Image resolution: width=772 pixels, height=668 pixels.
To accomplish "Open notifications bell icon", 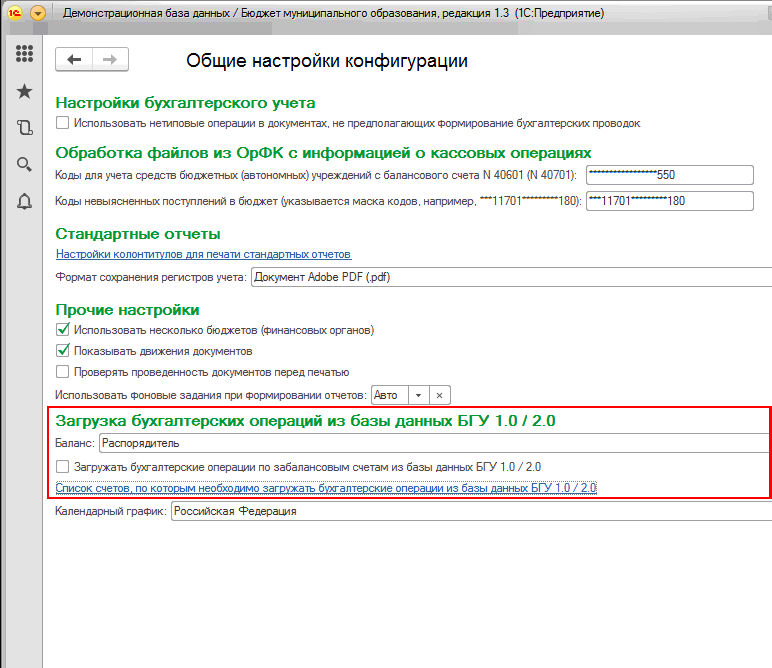I will [x=25, y=201].
